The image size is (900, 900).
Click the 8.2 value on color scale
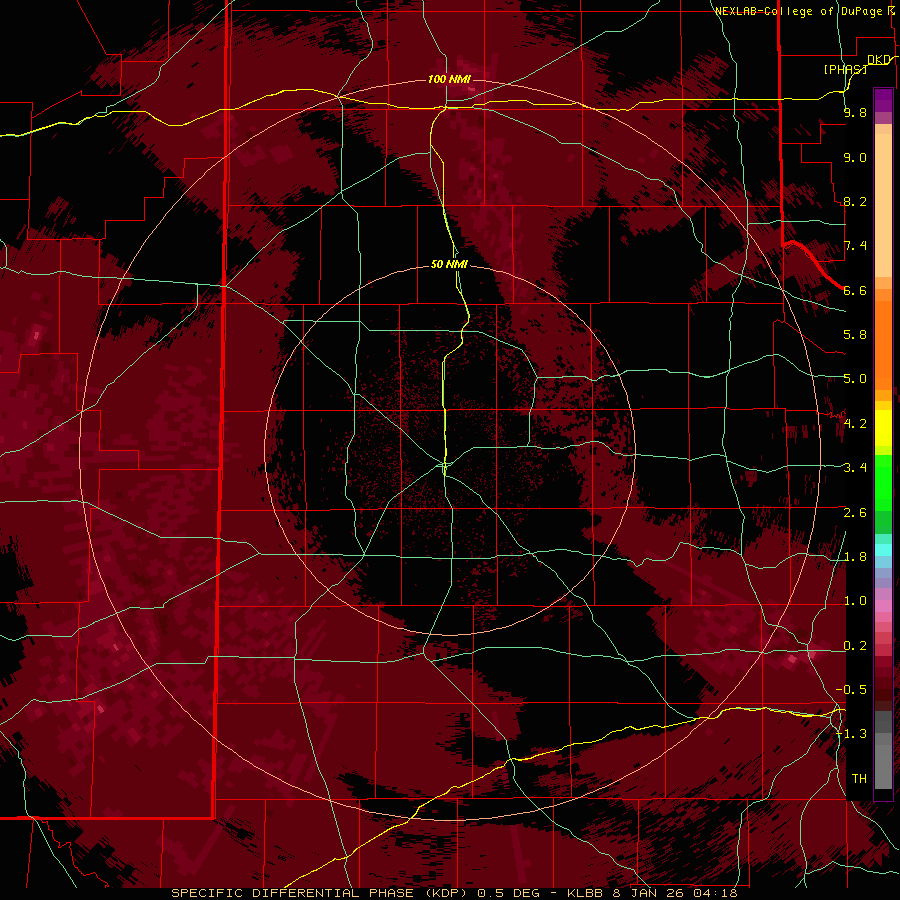coord(855,201)
